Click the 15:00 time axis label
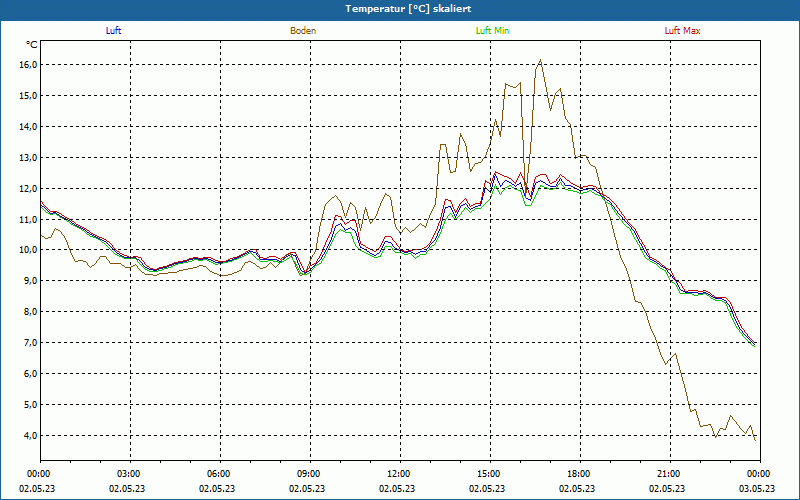 click(490, 474)
